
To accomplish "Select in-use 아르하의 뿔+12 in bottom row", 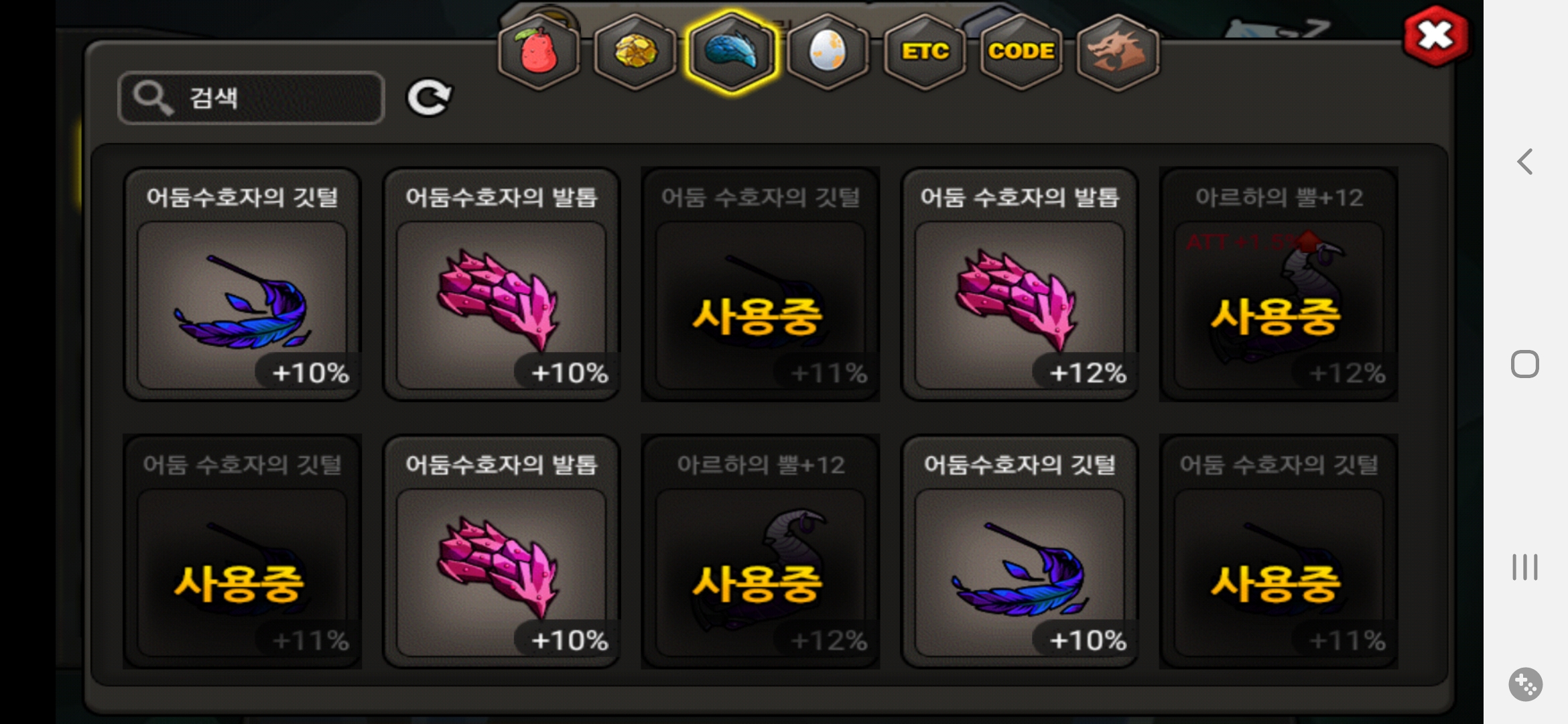I will 761,552.
